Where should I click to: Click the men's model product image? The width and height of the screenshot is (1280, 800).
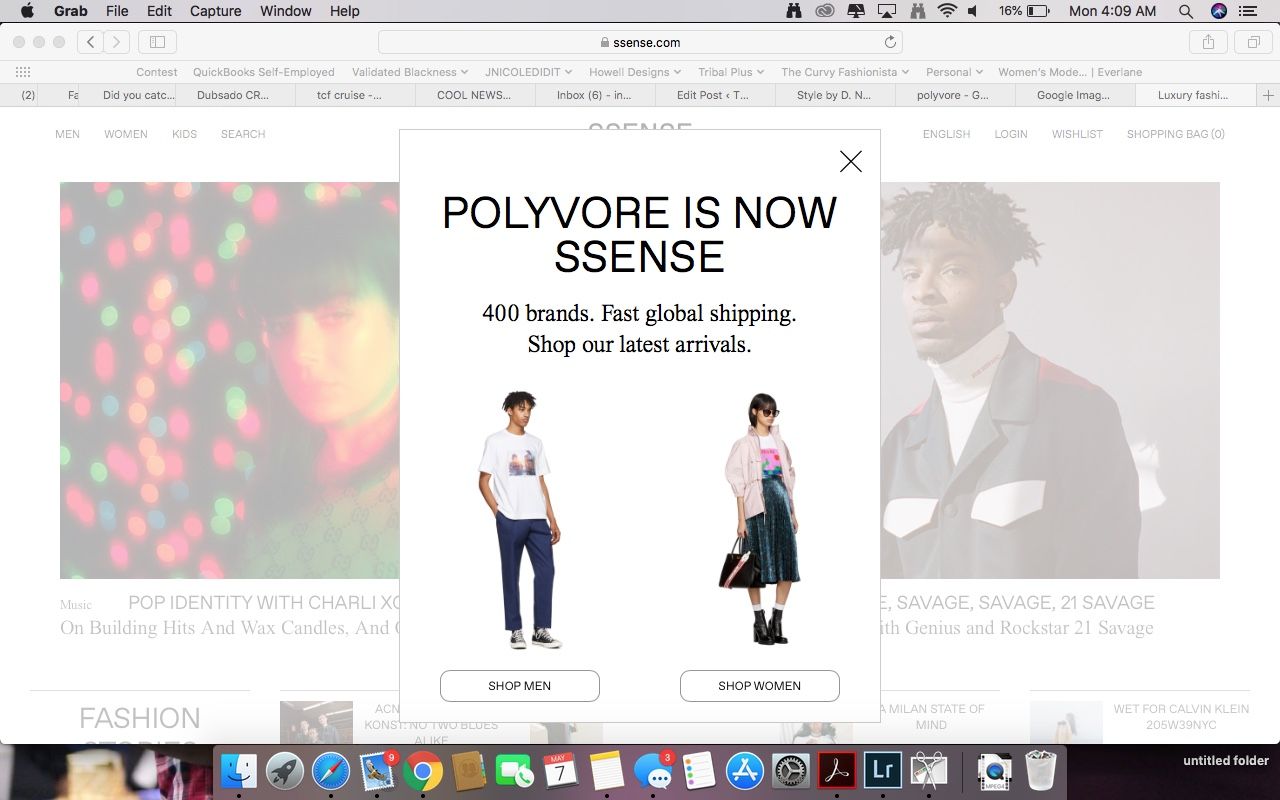[x=520, y=520]
